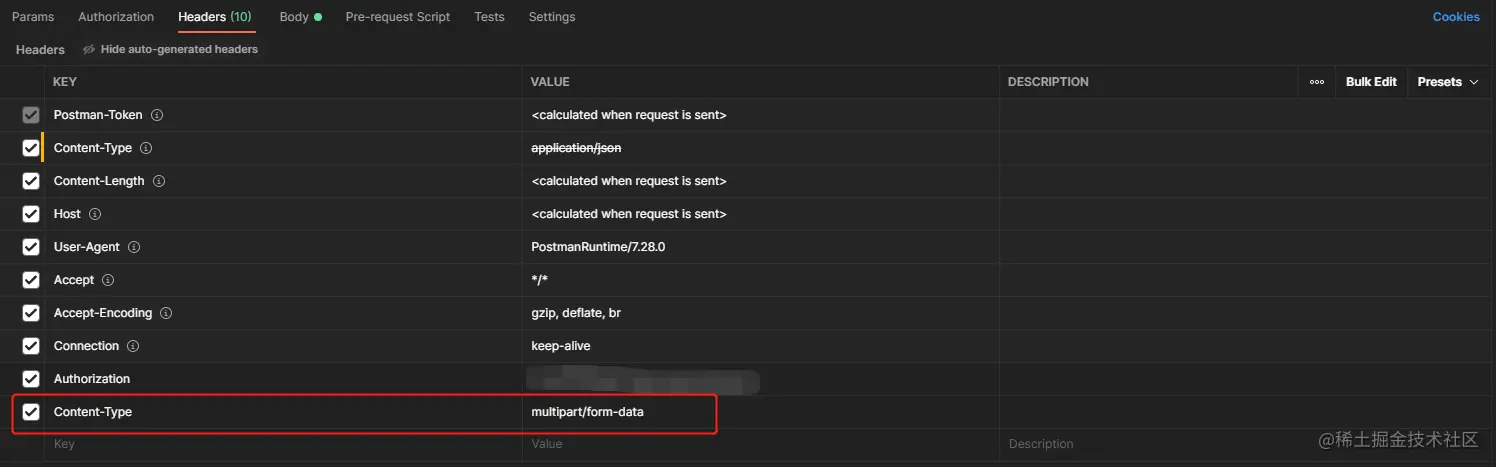Open the three-dots column options menu
The height and width of the screenshot is (467, 1496).
pyautogui.click(x=1317, y=82)
